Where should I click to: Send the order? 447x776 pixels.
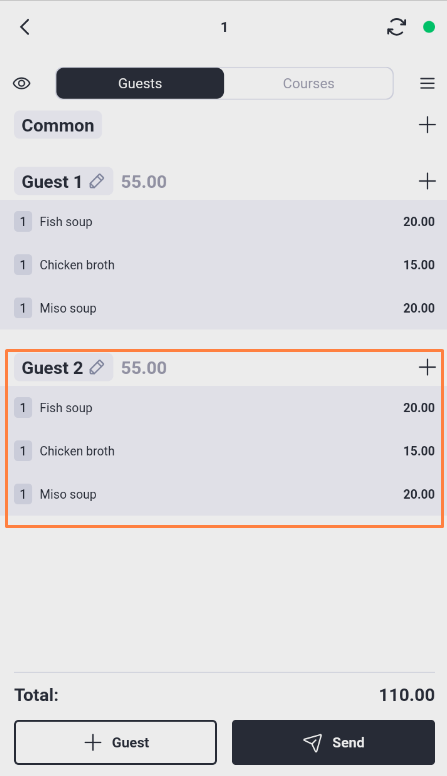(333, 742)
